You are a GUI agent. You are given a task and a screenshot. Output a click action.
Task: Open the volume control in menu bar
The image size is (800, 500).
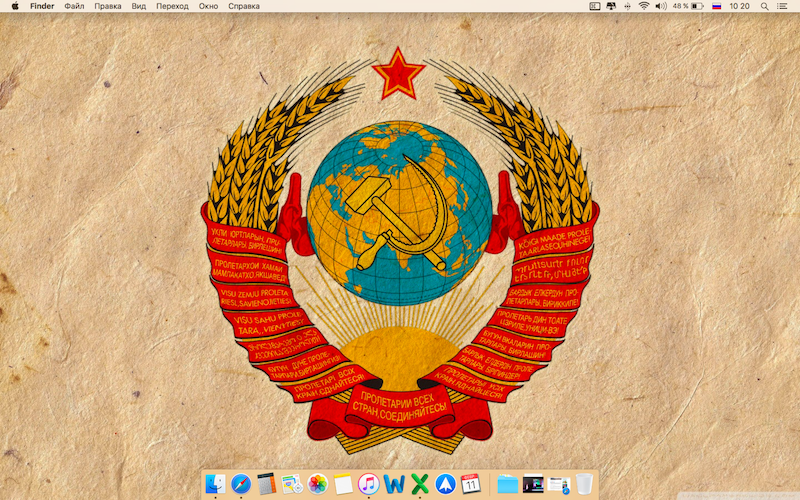(x=661, y=6)
